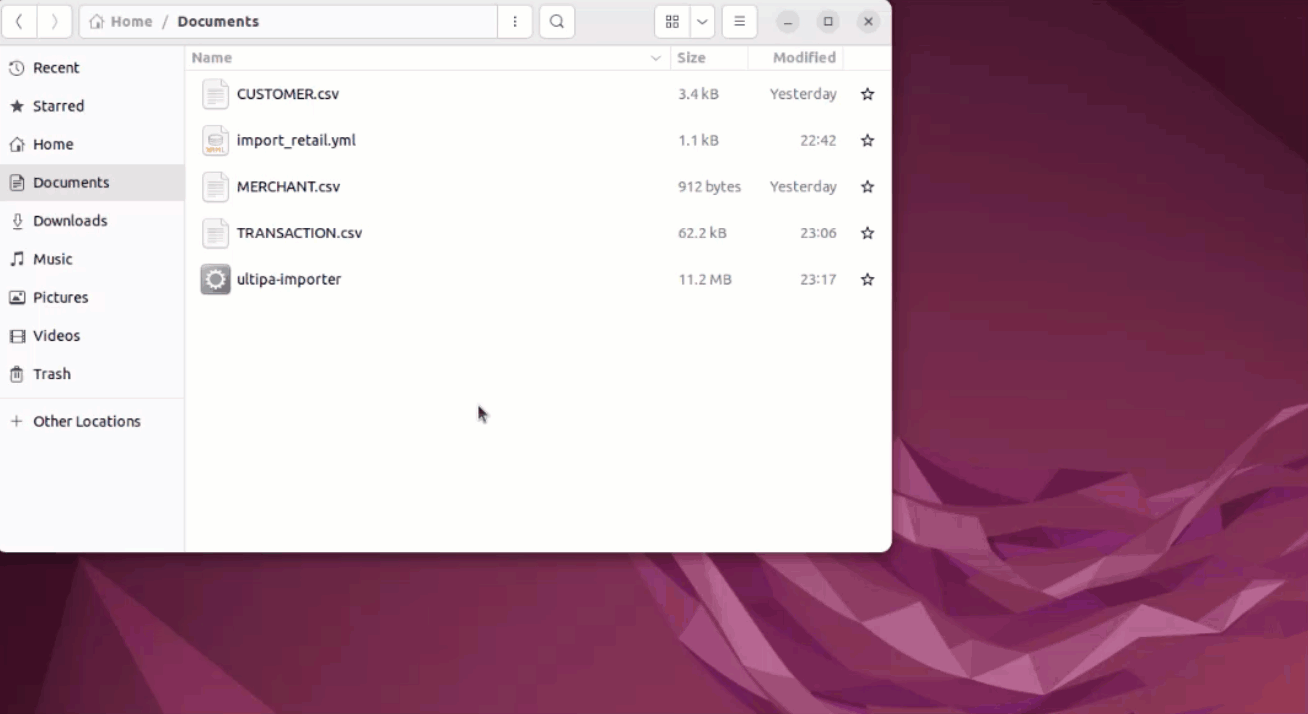Open Music in the sidebar
The height and width of the screenshot is (714, 1308).
point(92,259)
